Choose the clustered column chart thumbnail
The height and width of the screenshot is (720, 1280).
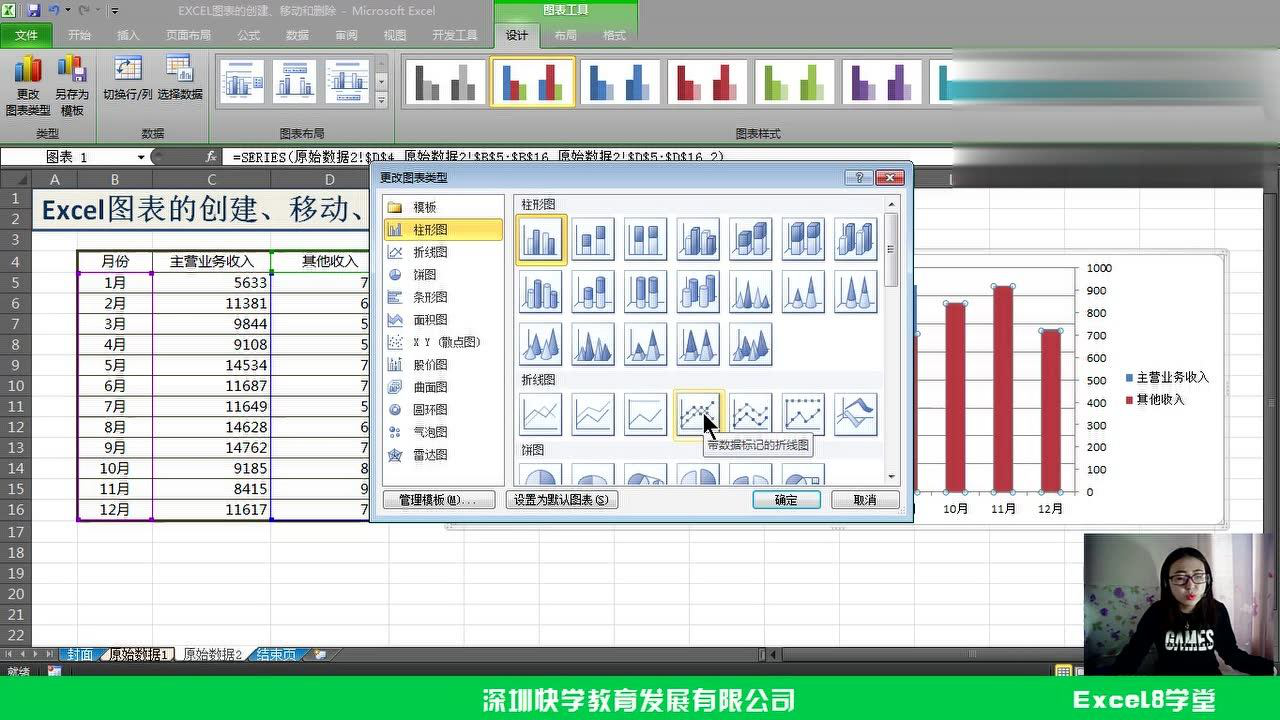coord(541,240)
